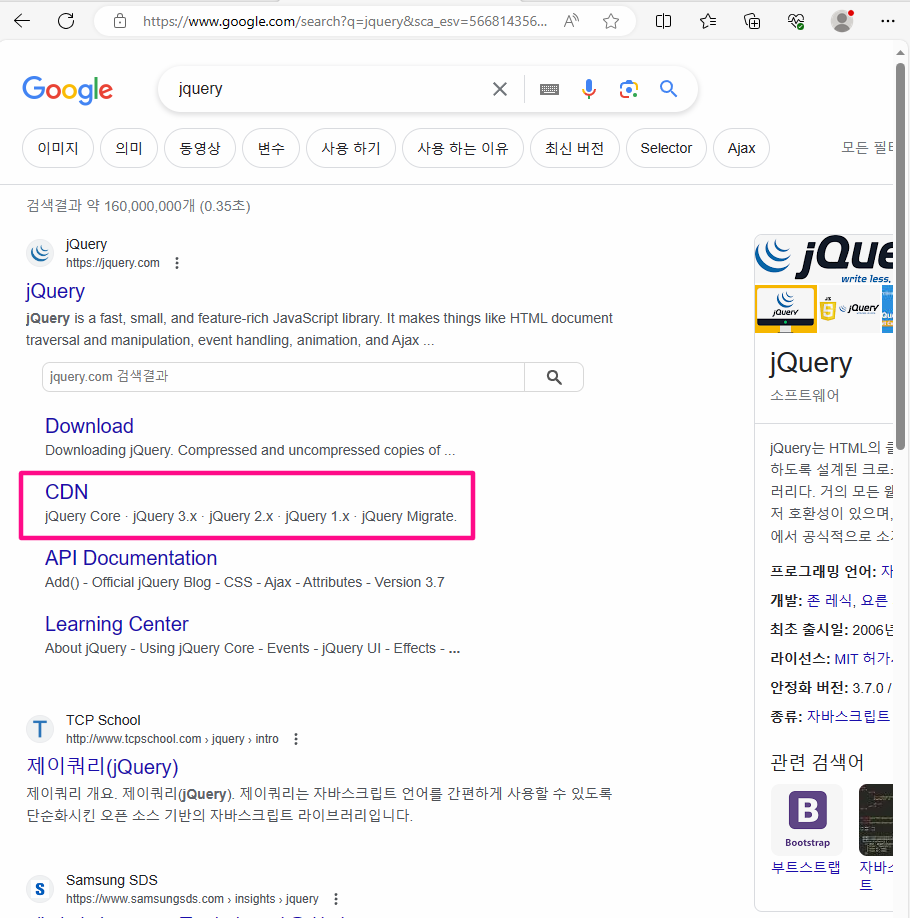The height and width of the screenshot is (918, 910).
Task: Open the Learning Center sitelink
Action: pyautogui.click(x=117, y=624)
